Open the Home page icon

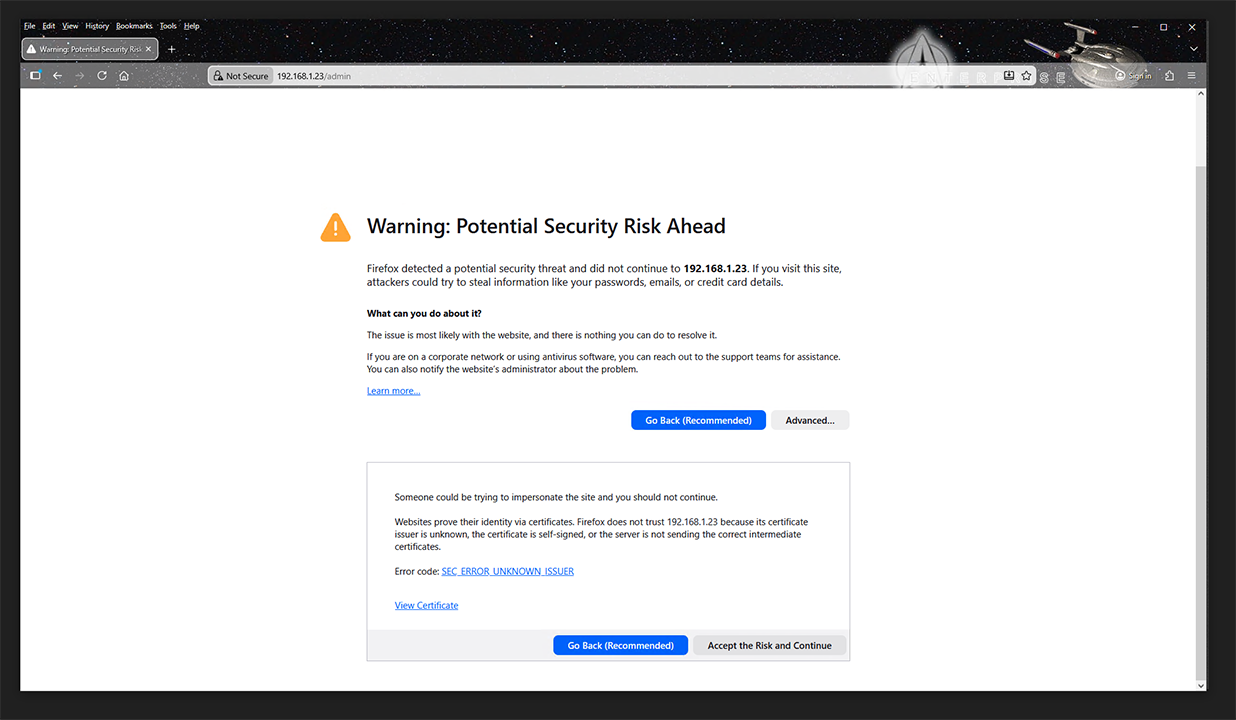pyautogui.click(x=124, y=76)
